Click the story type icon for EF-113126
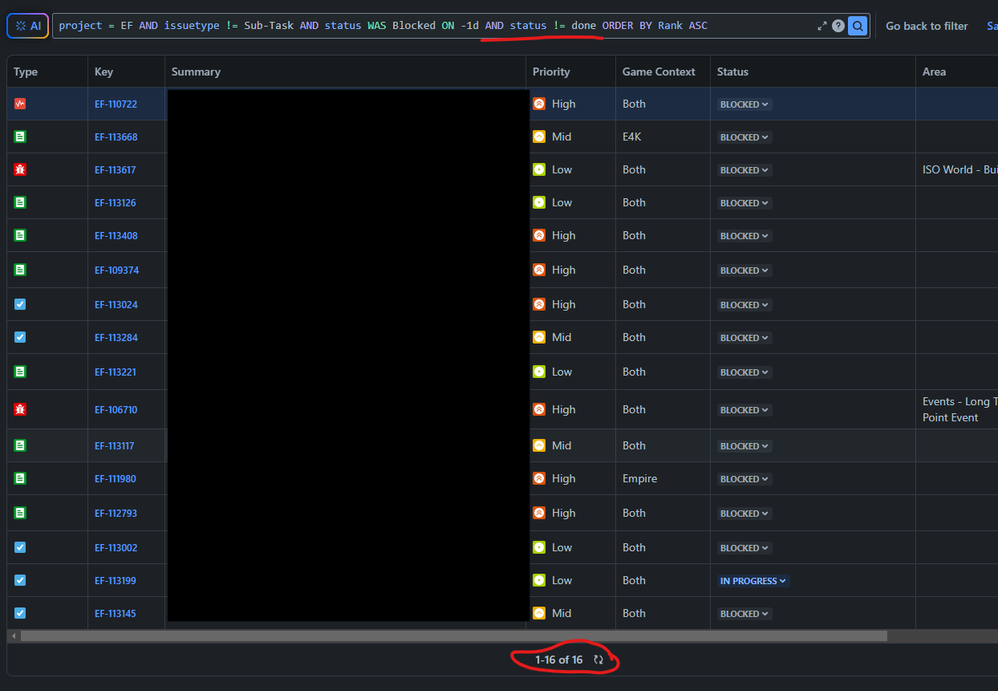This screenshot has height=691, width=998. [x=20, y=202]
